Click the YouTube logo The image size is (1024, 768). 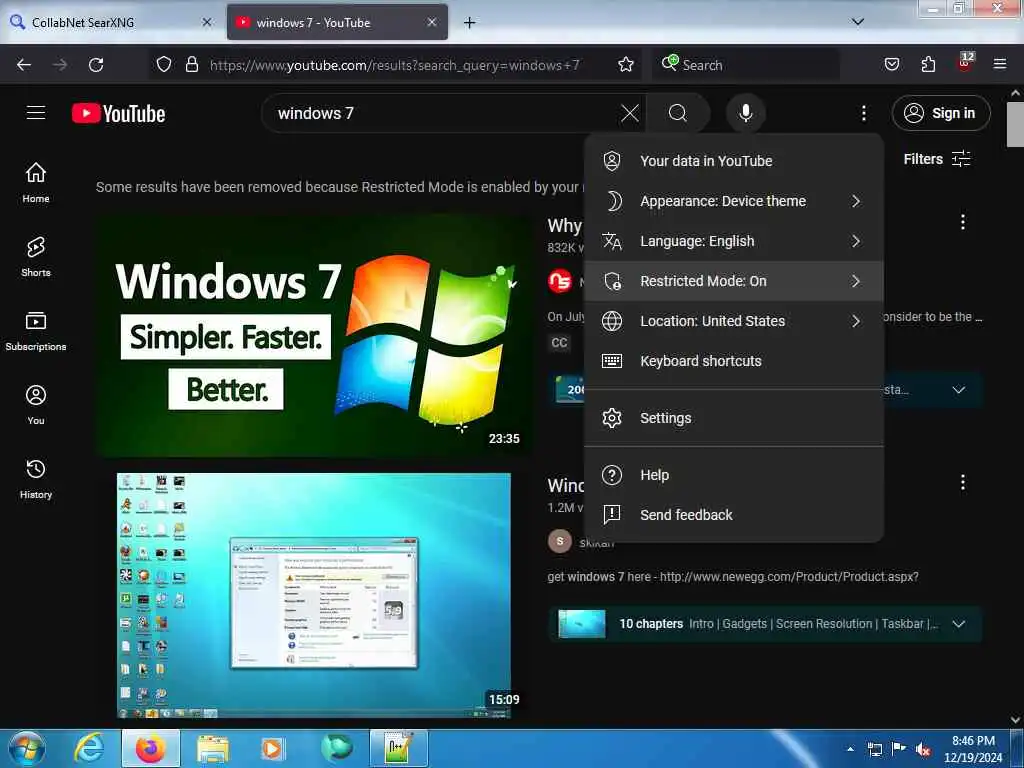118,114
